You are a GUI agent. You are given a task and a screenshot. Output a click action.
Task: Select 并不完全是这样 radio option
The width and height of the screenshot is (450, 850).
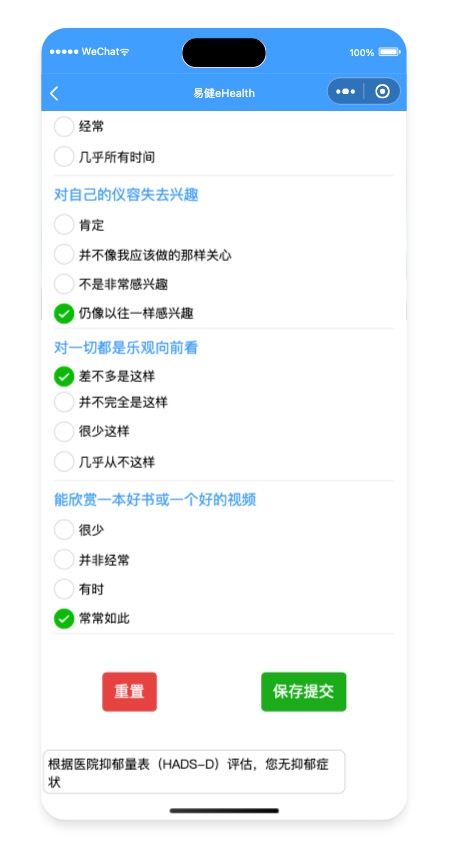pyautogui.click(x=111, y=402)
